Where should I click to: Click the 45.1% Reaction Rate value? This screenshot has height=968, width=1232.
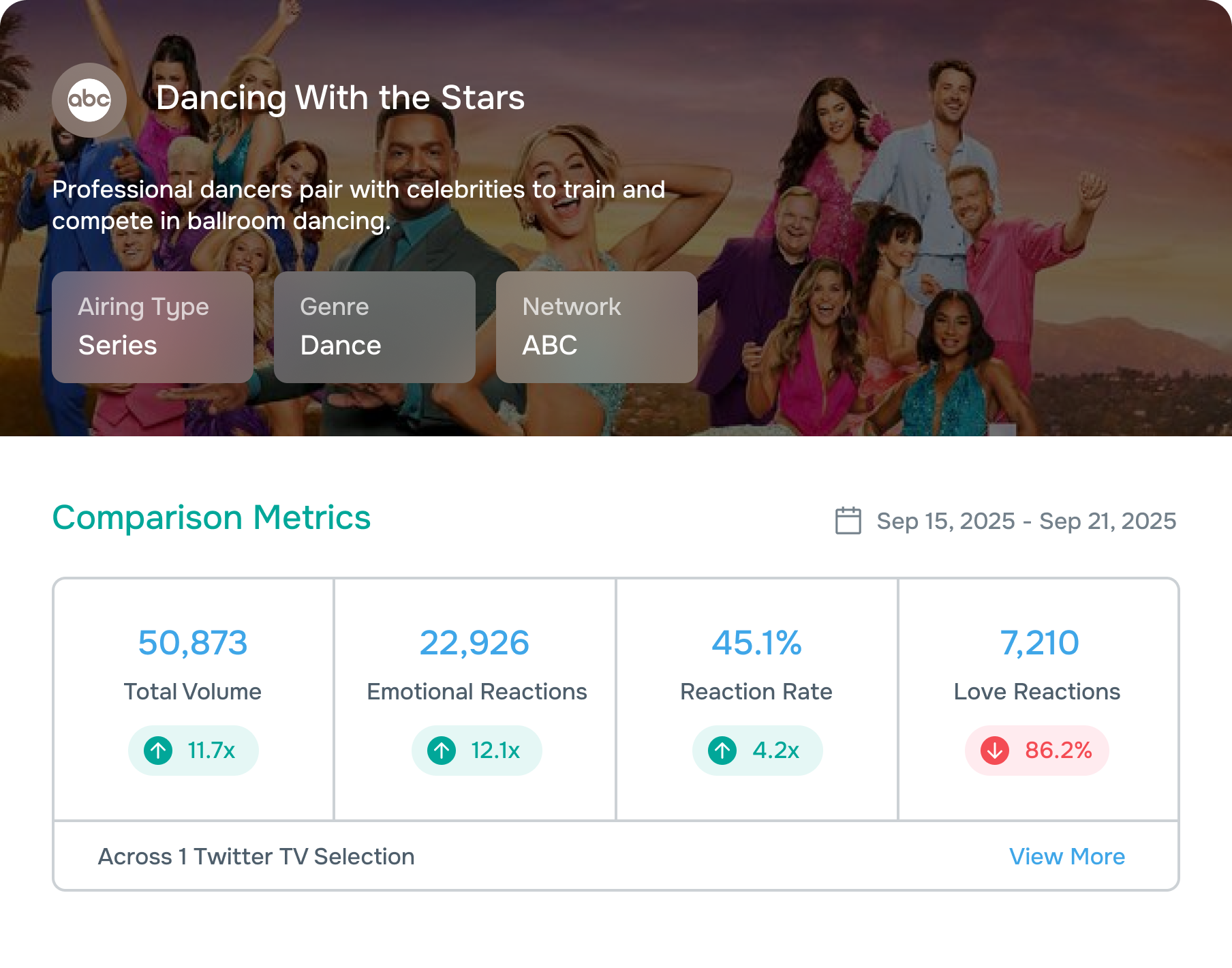click(756, 643)
